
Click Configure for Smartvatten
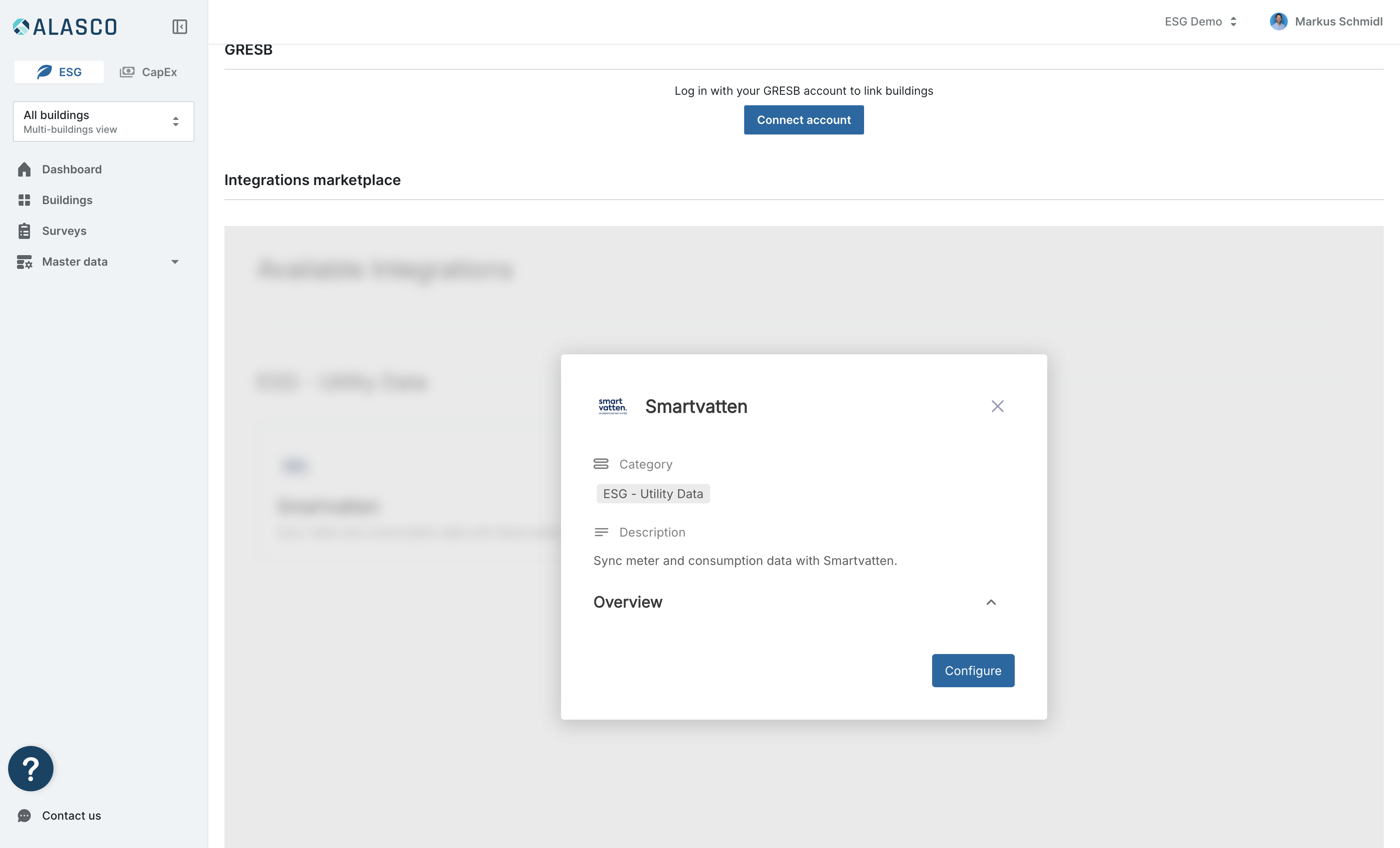973,671
